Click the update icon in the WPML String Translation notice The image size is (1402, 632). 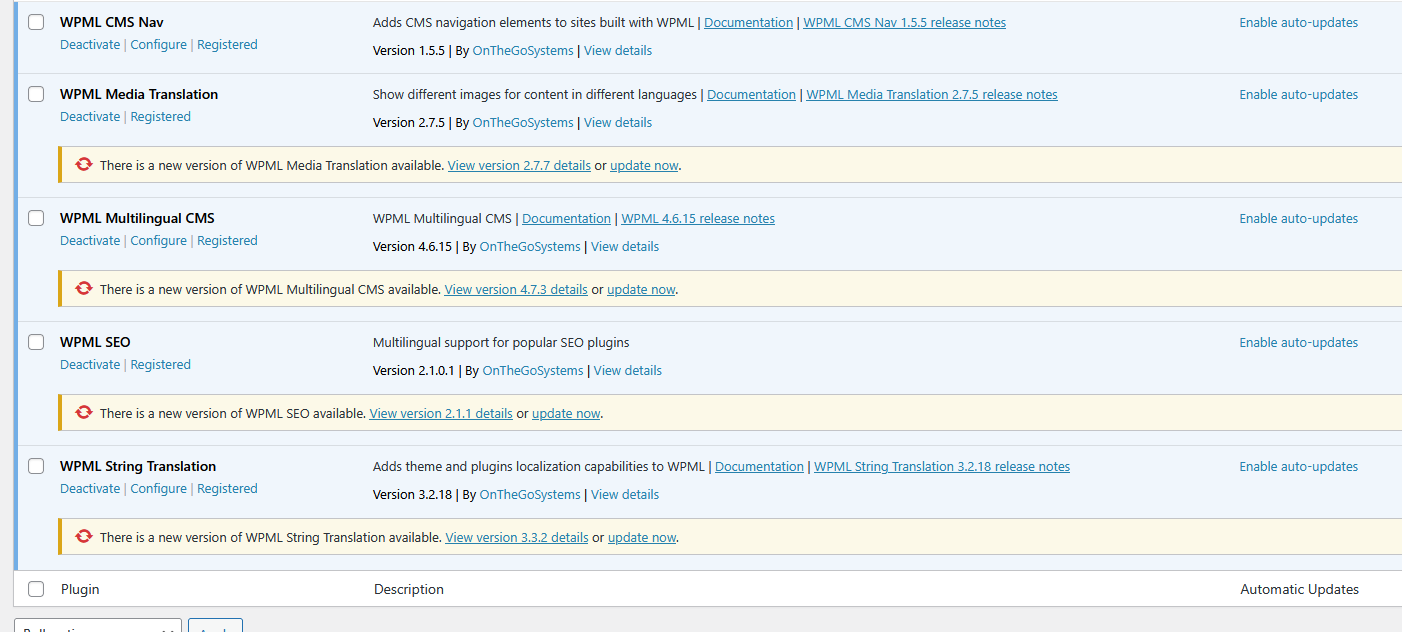tap(84, 537)
